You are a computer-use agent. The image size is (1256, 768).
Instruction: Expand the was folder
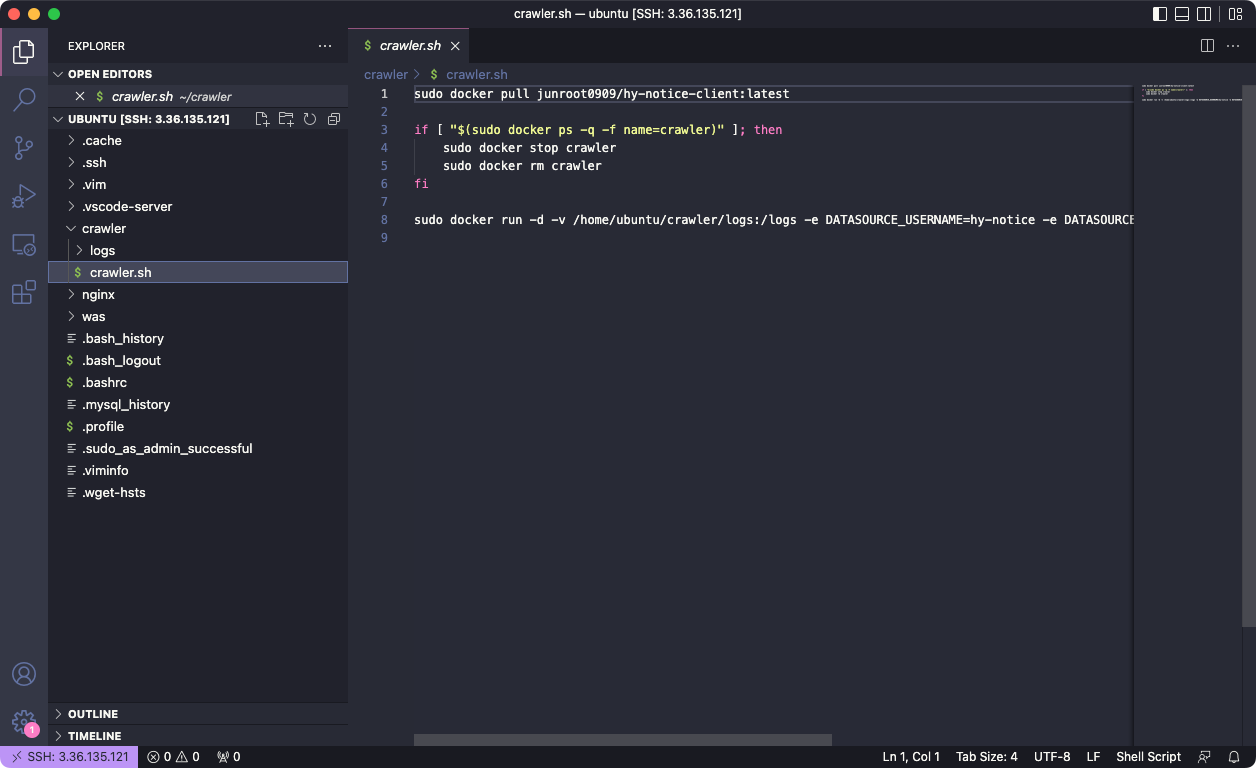pyautogui.click(x=198, y=317)
